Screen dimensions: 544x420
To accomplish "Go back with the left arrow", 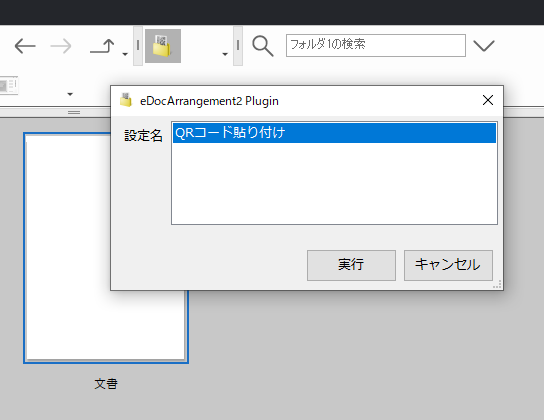I will (x=25, y=46).
